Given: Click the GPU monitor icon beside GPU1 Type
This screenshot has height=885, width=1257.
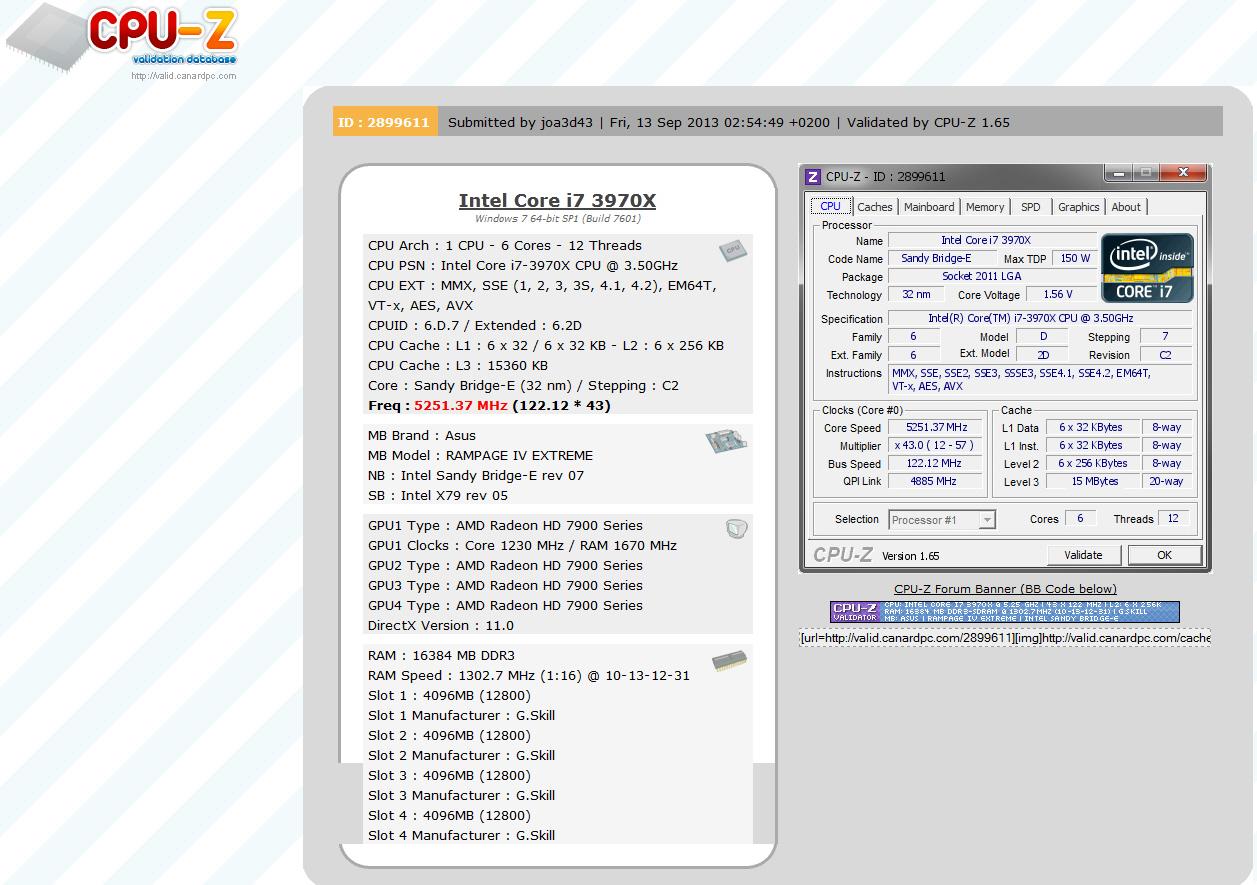Looking at the screenshot, I should pos(736,529).
